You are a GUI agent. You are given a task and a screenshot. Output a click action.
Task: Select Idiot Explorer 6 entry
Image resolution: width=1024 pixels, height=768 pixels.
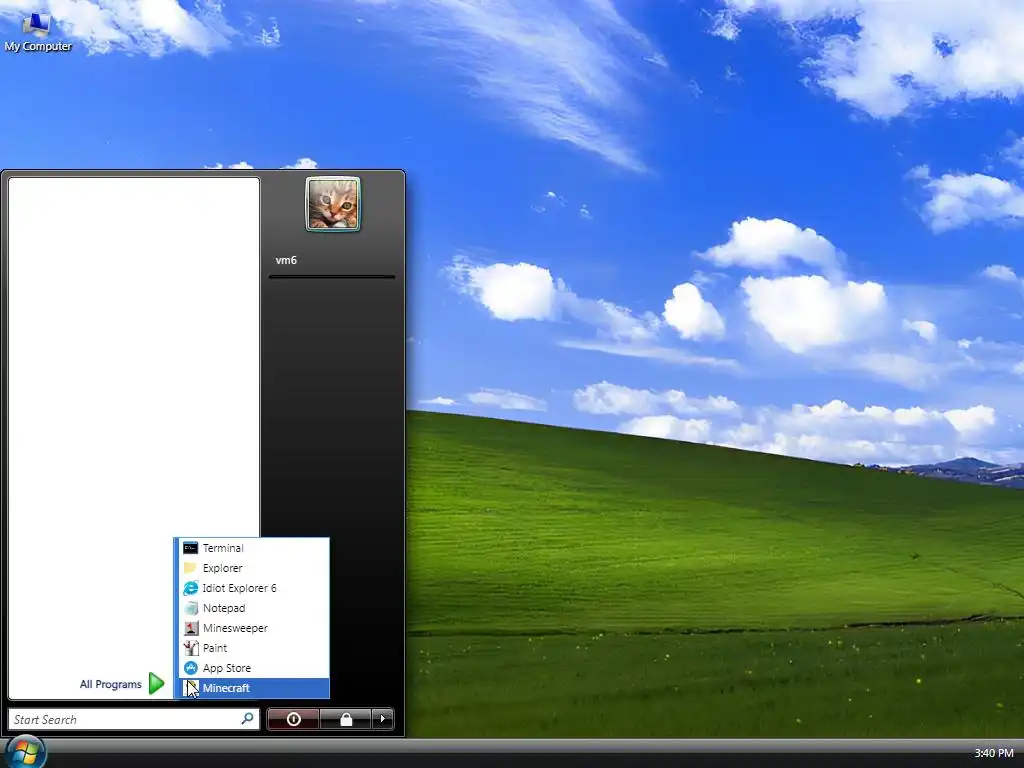[254, 588]
